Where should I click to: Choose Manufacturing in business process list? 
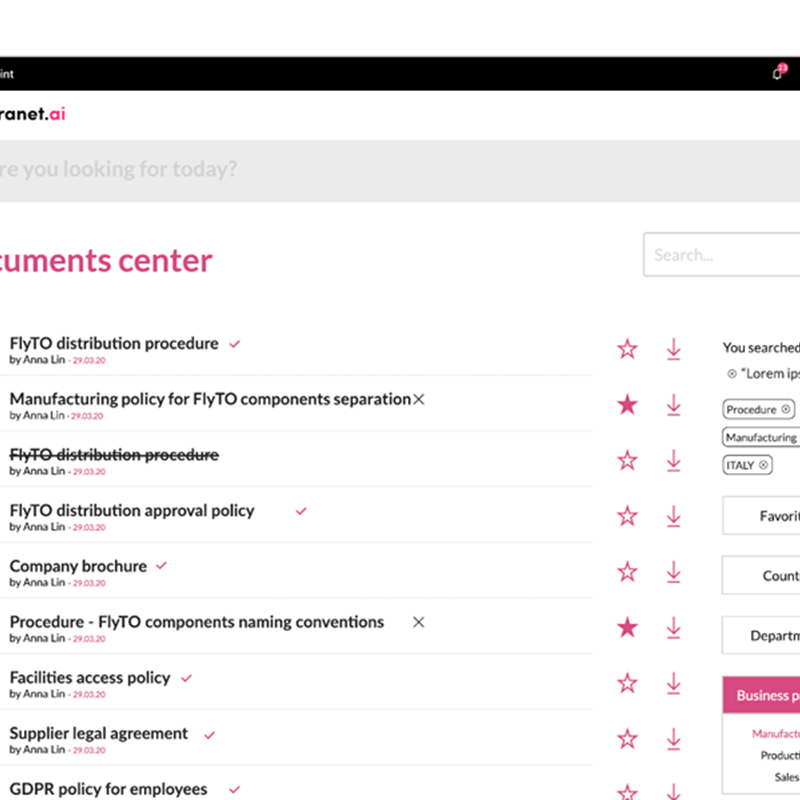pos(775,733)
